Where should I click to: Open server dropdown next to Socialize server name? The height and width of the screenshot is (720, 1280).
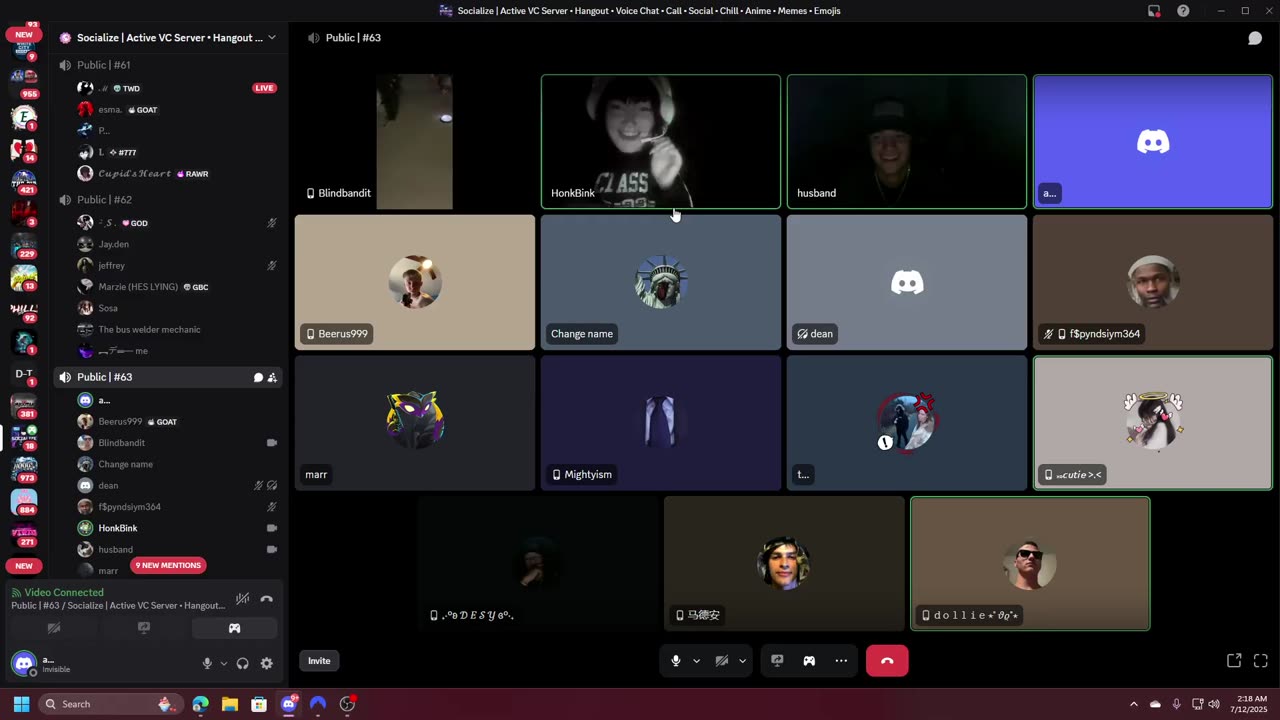click(x=272, y=38)
